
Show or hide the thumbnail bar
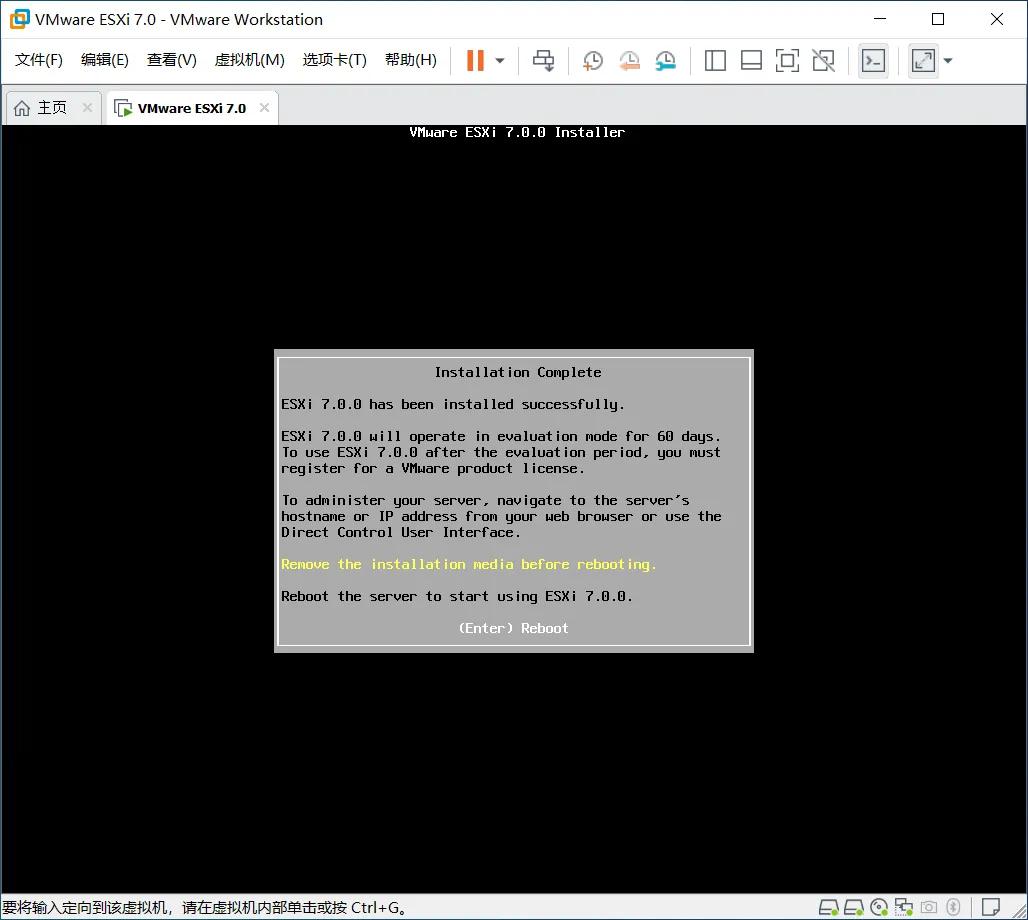(x=751, y=60)
